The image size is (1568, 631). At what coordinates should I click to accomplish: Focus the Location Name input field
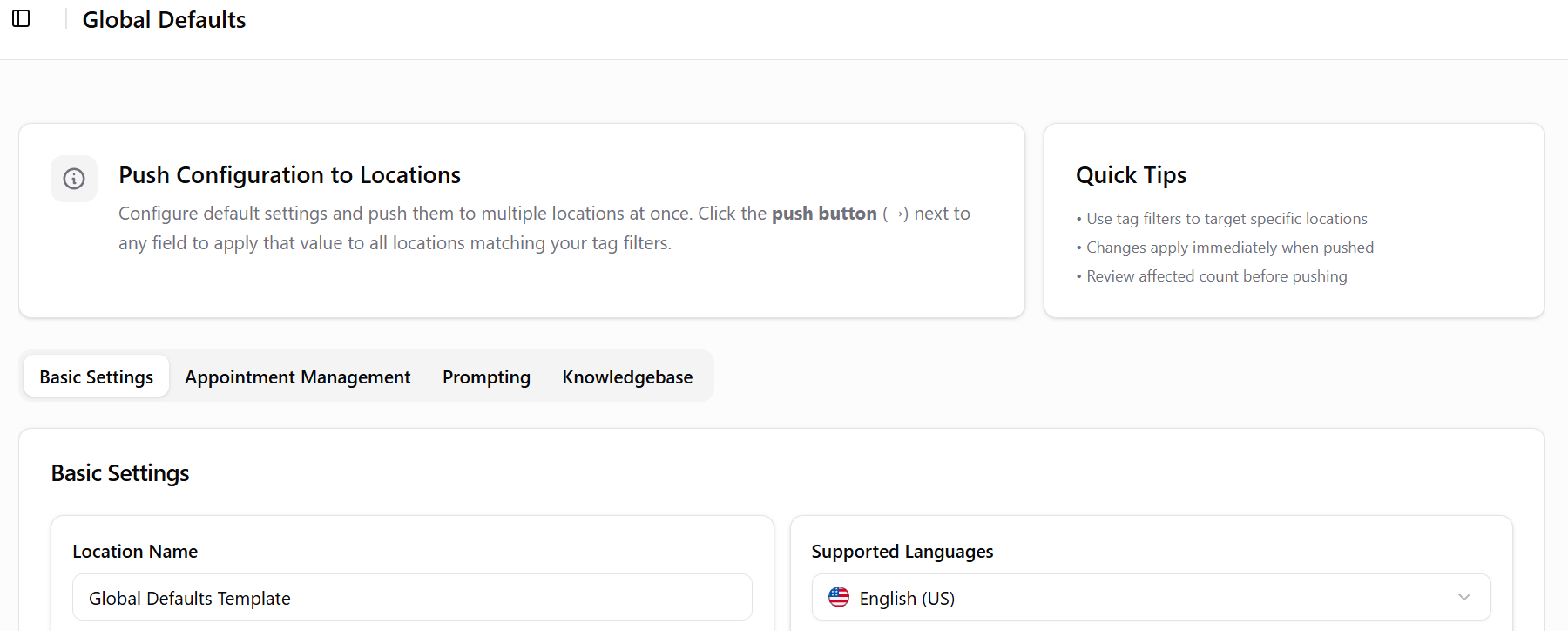(x=411, y=598)
